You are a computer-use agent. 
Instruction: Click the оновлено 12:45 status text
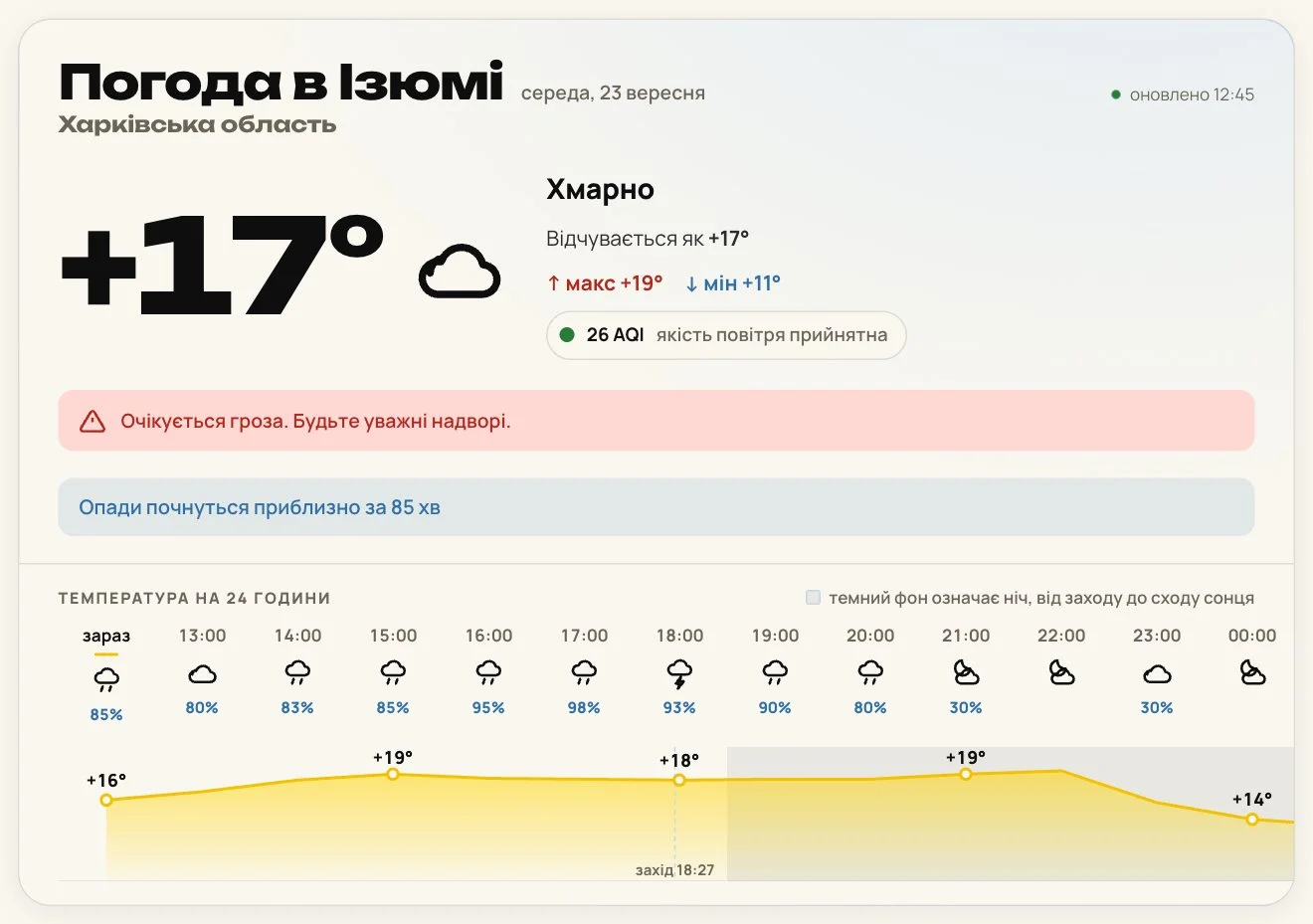(1192, 95)
